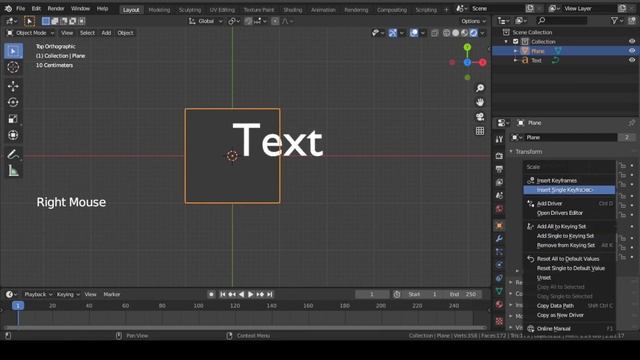Switch perspective/orthographic grid icon
The height and width of the screenshot is (360, 640).
480,131
